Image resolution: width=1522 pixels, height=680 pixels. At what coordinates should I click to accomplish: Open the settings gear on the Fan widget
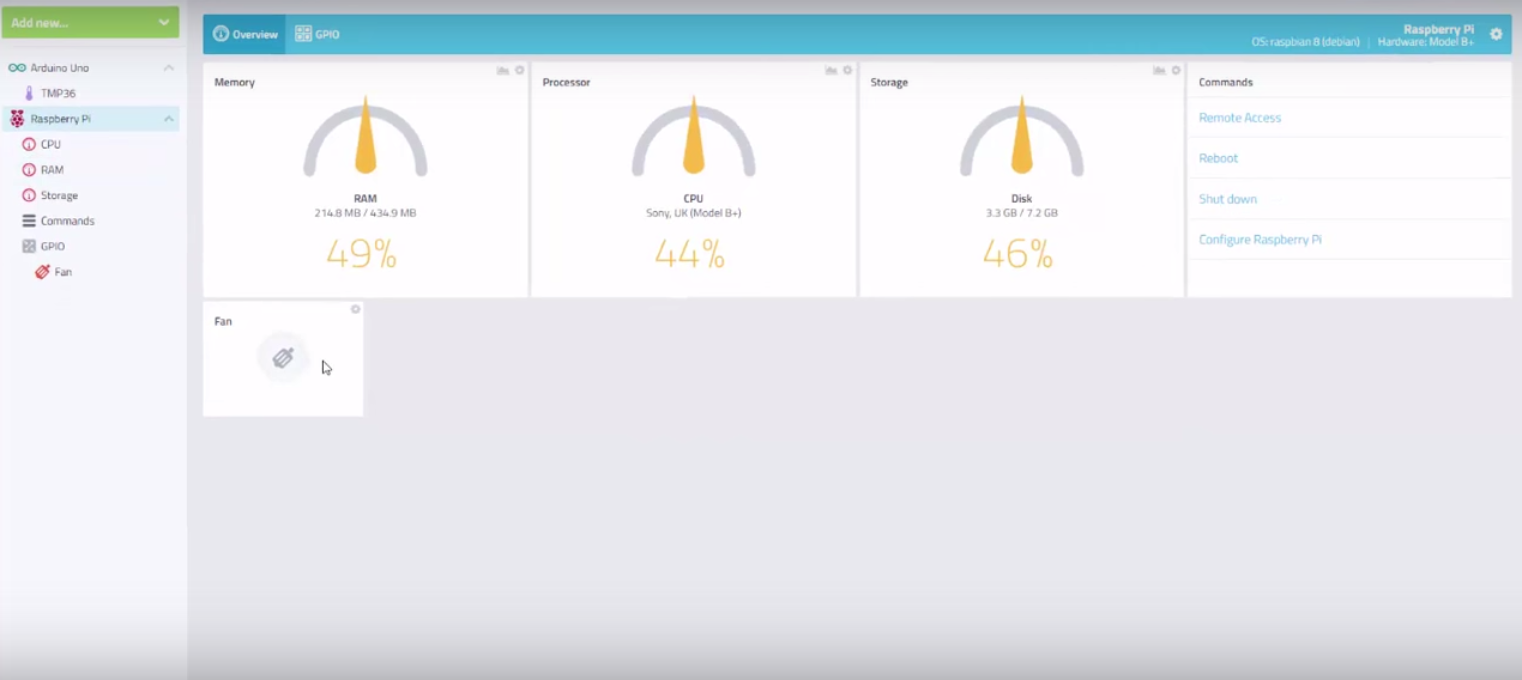[355, 309]
